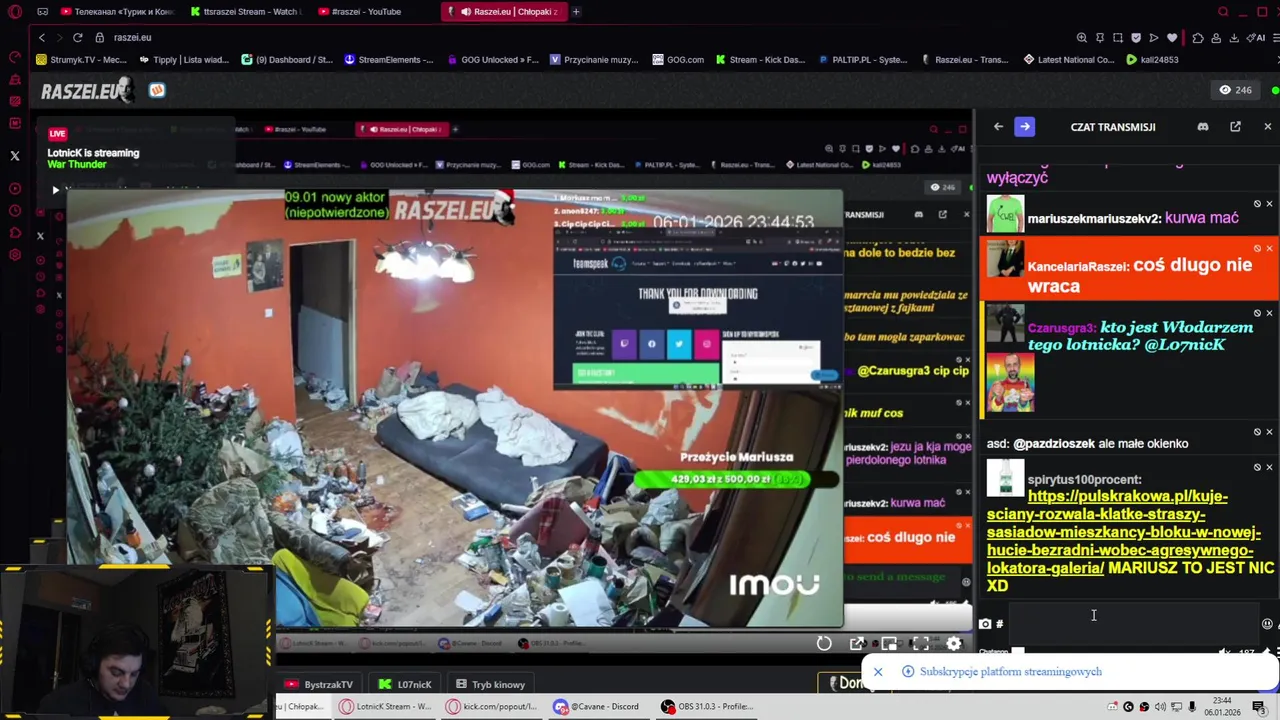Ban user on the spirytus100procent message

(1257, 467)
